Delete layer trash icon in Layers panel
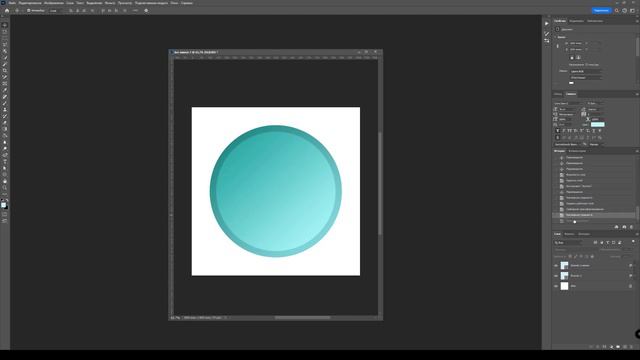The width and height of the screenshot is (640, 360). pos(631,347)
